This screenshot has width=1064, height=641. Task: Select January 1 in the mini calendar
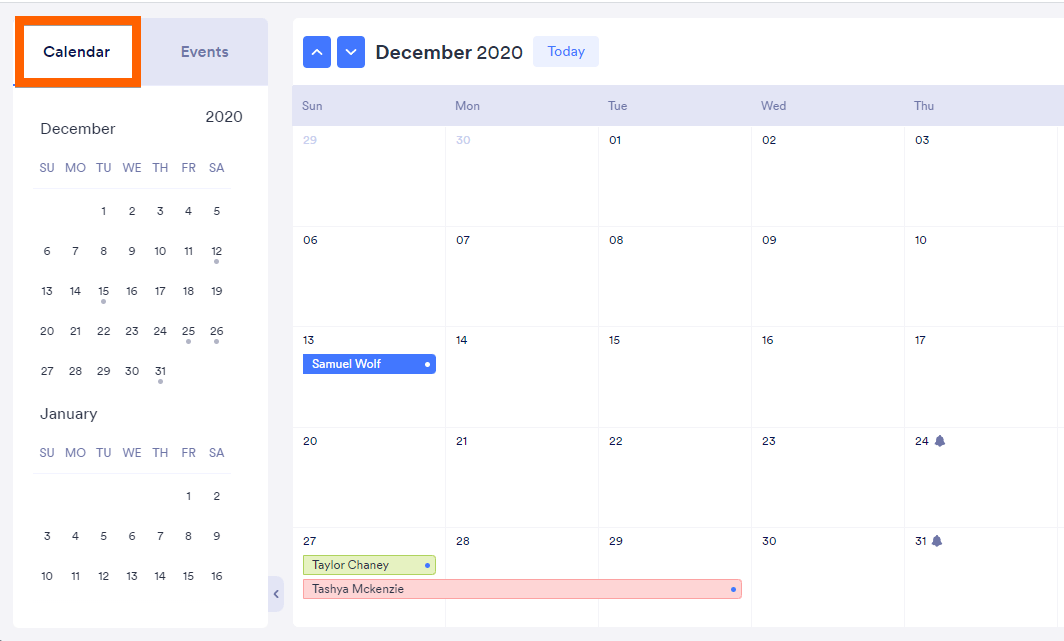pyautogui.click(x=188, y=496)
